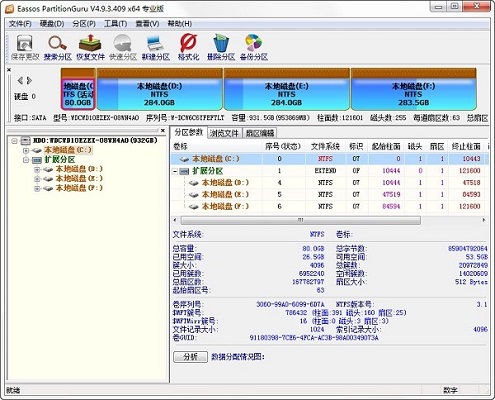Image resolution: width=495 pixels, height=400 pixels.
Task: Click the 扩展分区 icon in the table row
Action: pyautogui.click(x=184, y=171)
